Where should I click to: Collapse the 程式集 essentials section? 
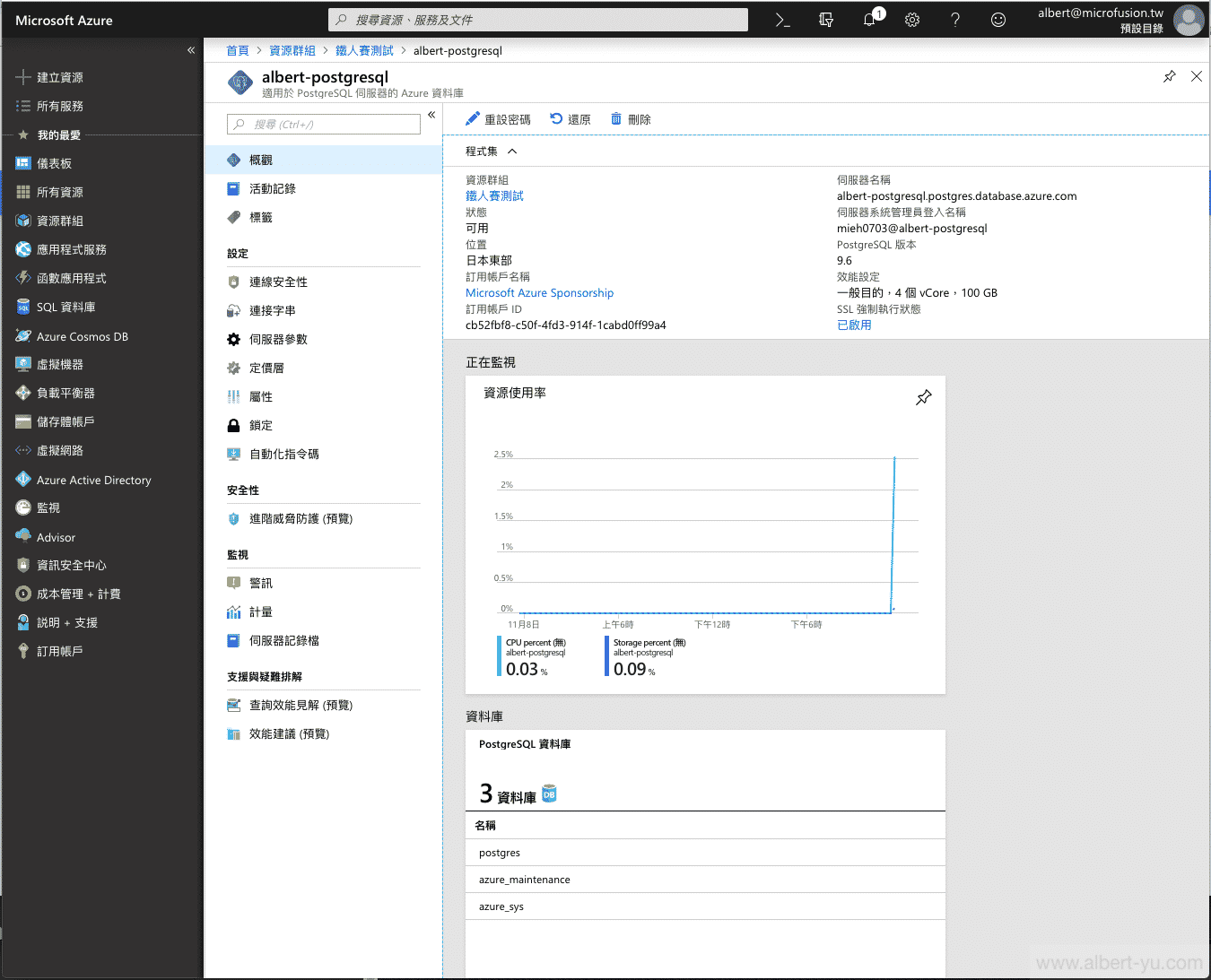[512, 152]
